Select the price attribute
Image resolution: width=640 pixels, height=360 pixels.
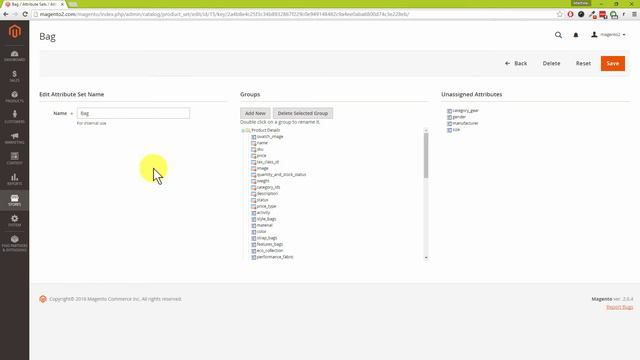[261, 156]
